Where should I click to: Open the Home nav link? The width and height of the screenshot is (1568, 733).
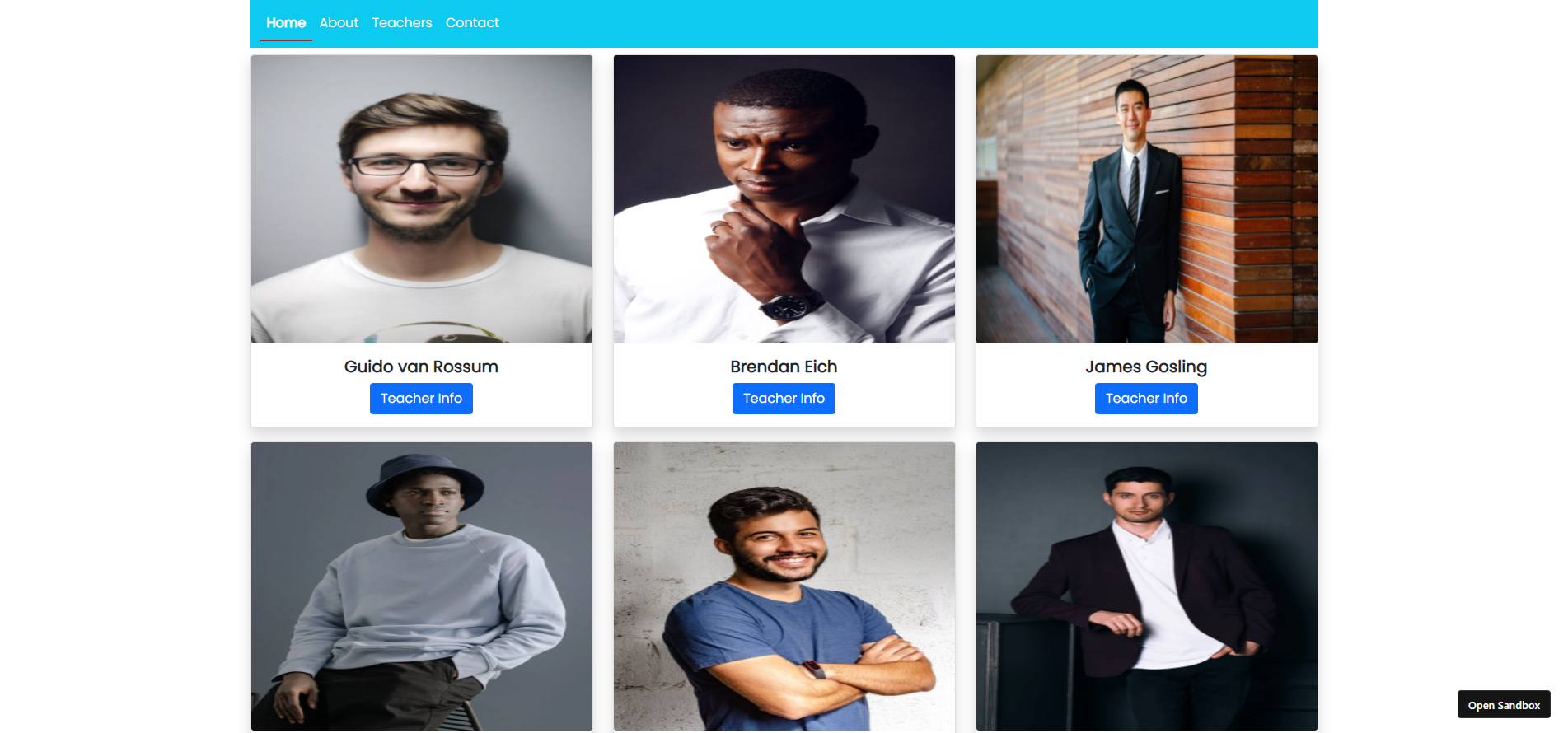point(286,23)
